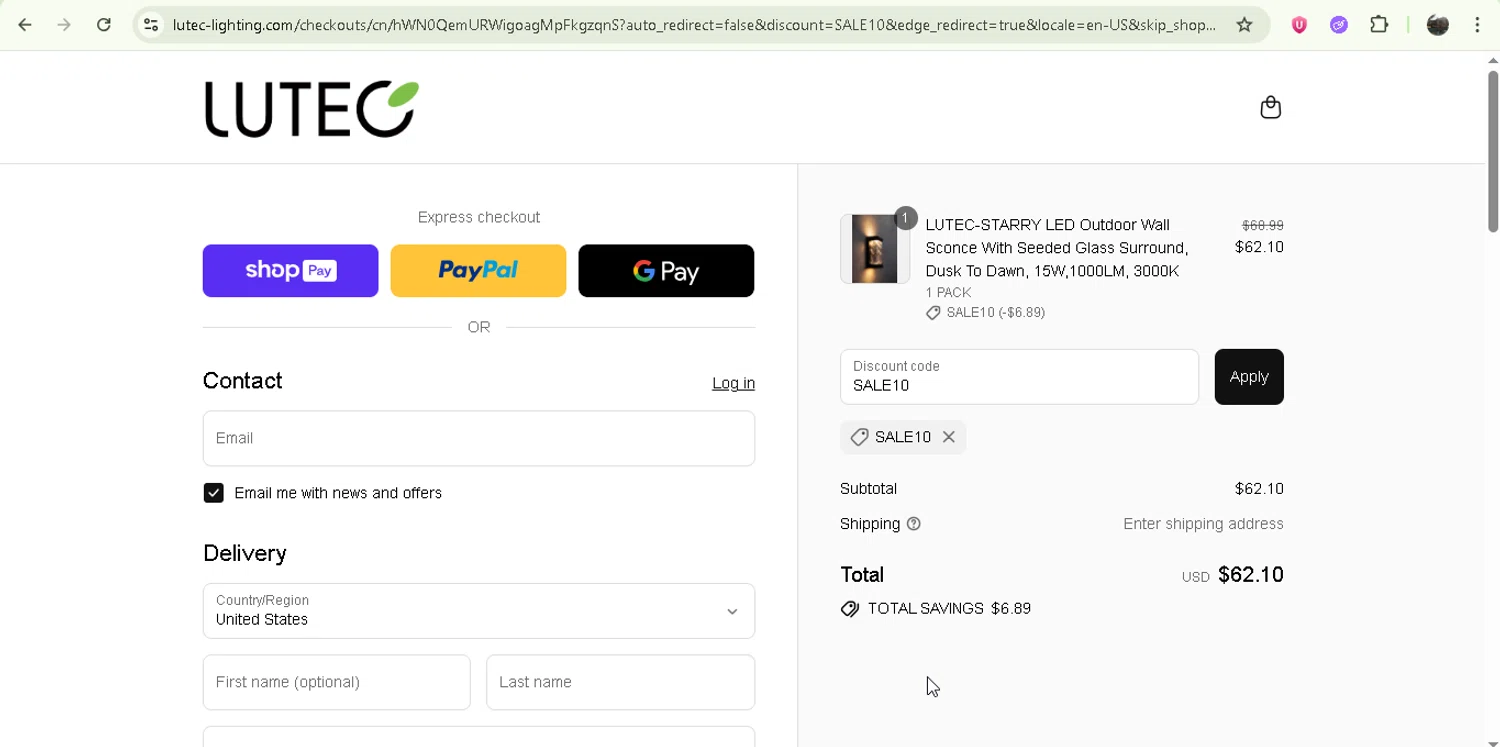The image size is (1500, 747).
Task: Reload the checkout page
Action: (x=104, y=25)
